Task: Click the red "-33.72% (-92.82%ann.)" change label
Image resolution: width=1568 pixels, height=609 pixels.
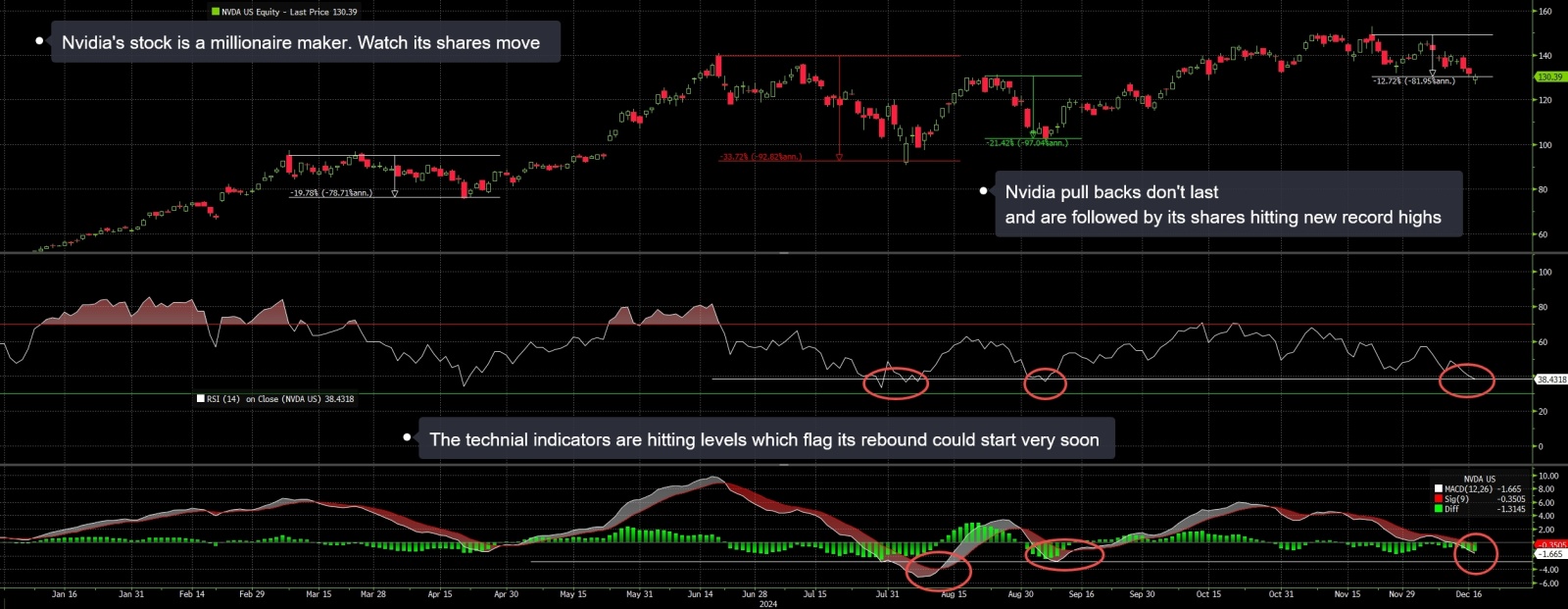Action: coord(760,157)
